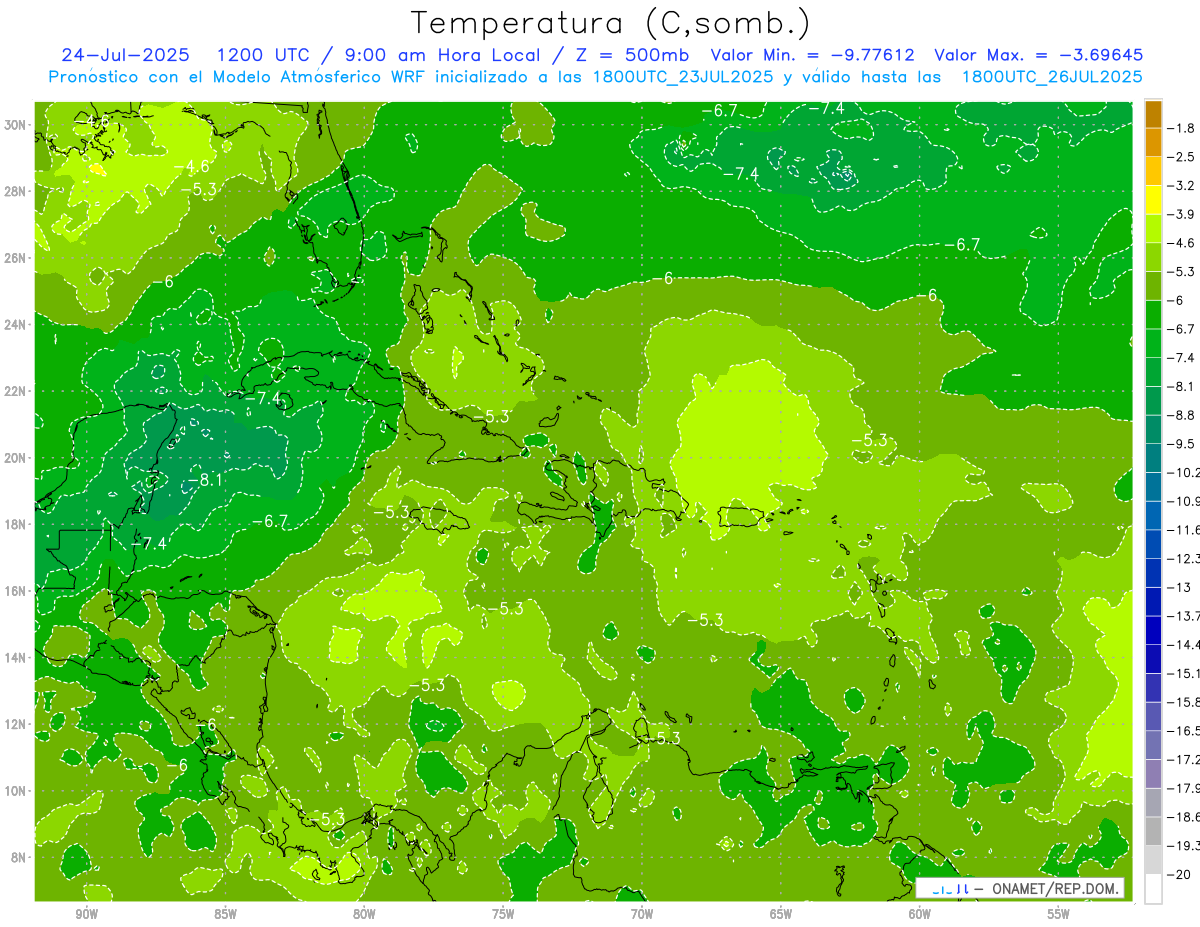Click the white swatch below the -20 label
Viewport: 1200px width, 927px height.
(1153, 888)
